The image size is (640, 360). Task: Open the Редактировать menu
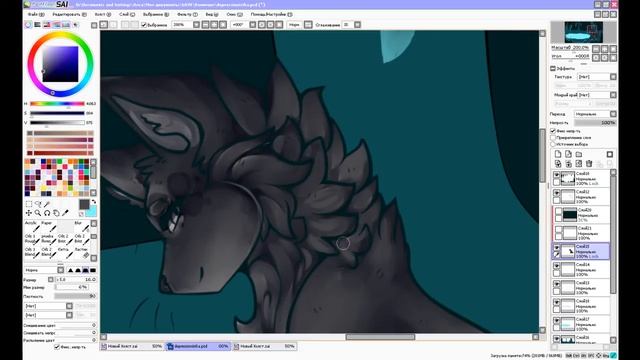[x=69, y=14]
